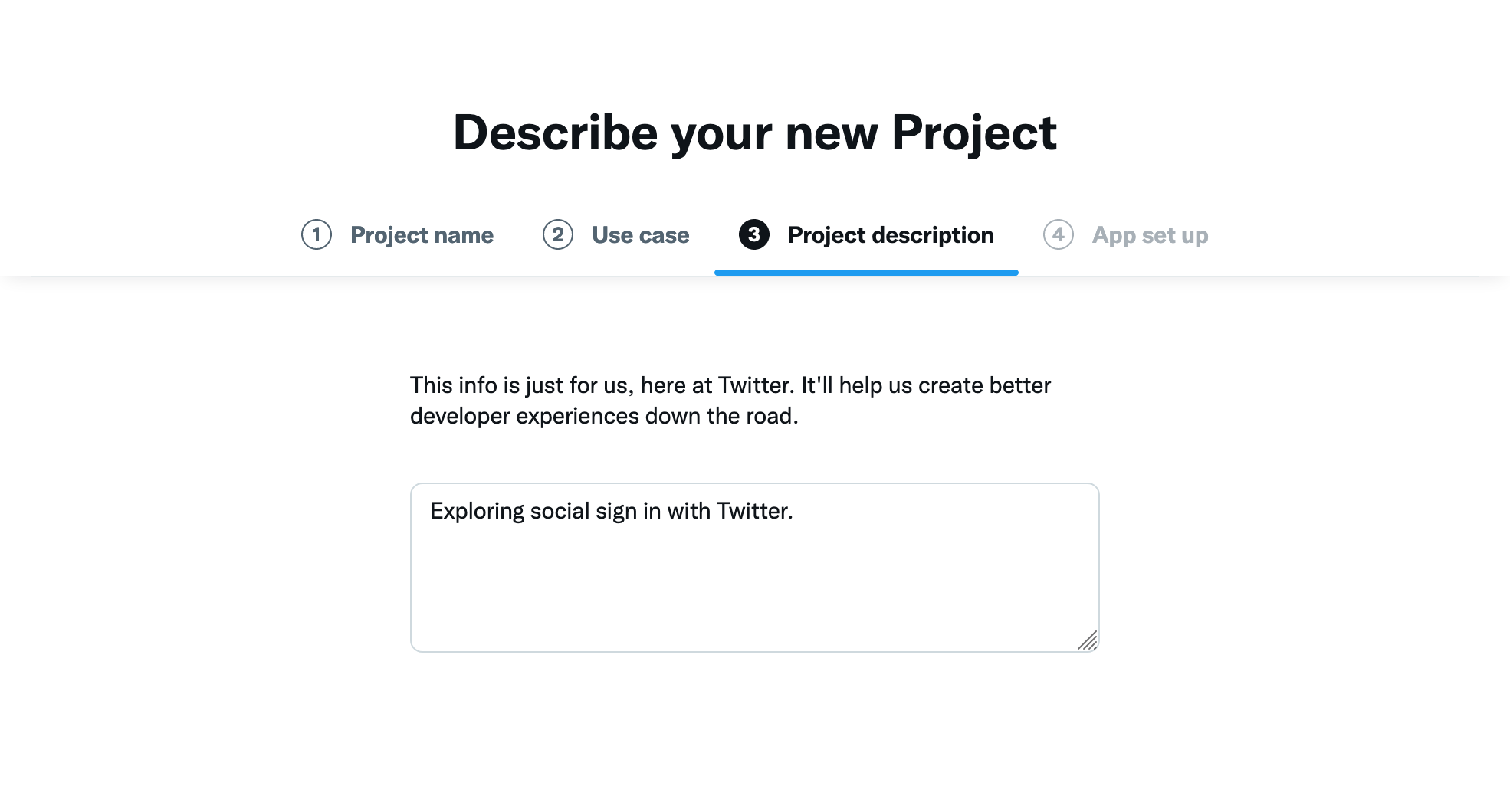
Task: Switch to the Use case step
Action: pyautogui.click(x=639, y=235)
